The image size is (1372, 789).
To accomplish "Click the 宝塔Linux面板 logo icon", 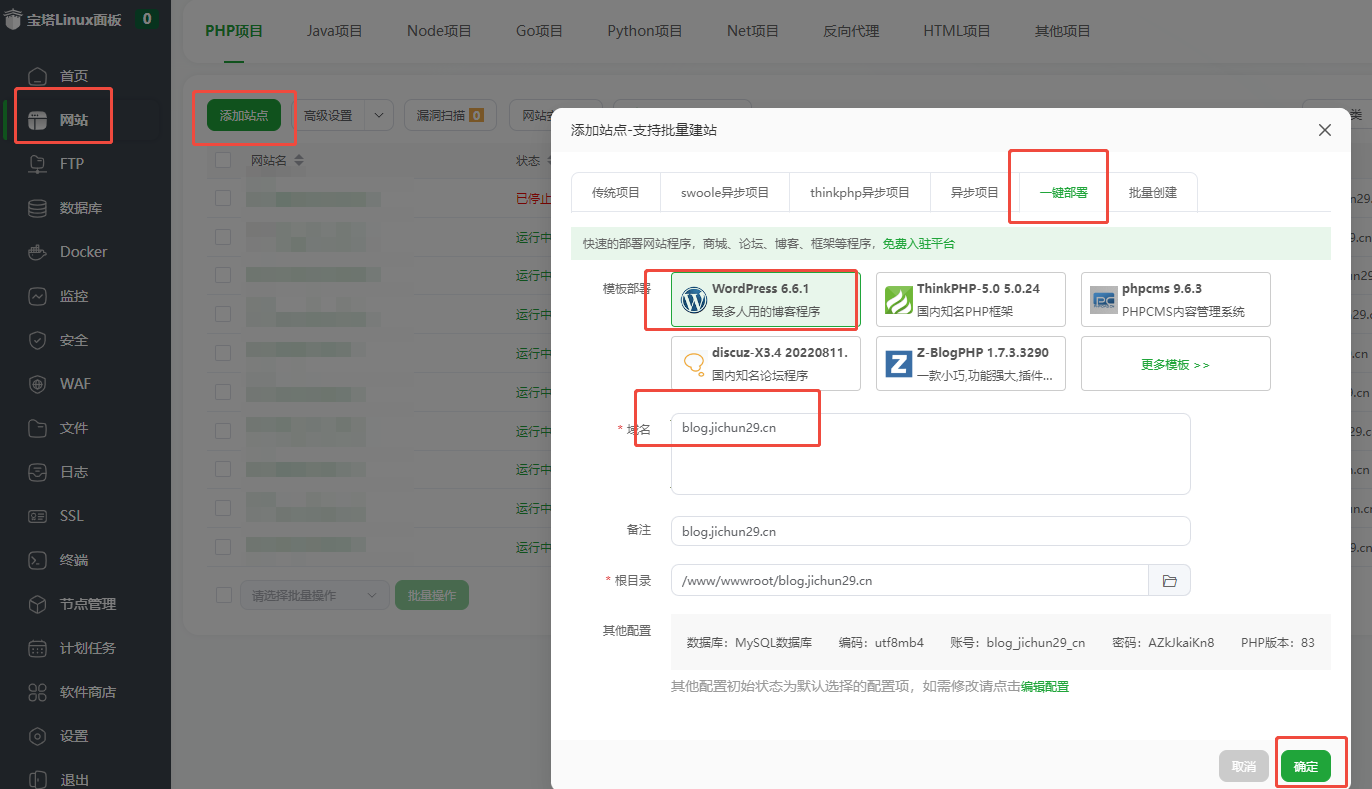I will (x=13, y=19).
